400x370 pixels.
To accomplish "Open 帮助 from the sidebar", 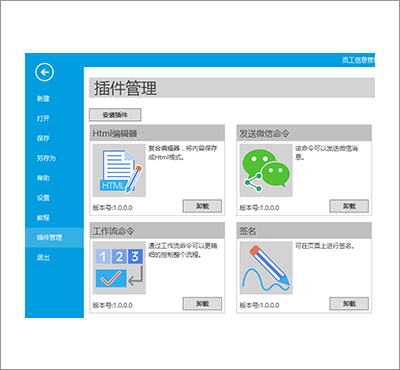I will tap(43, 178).
